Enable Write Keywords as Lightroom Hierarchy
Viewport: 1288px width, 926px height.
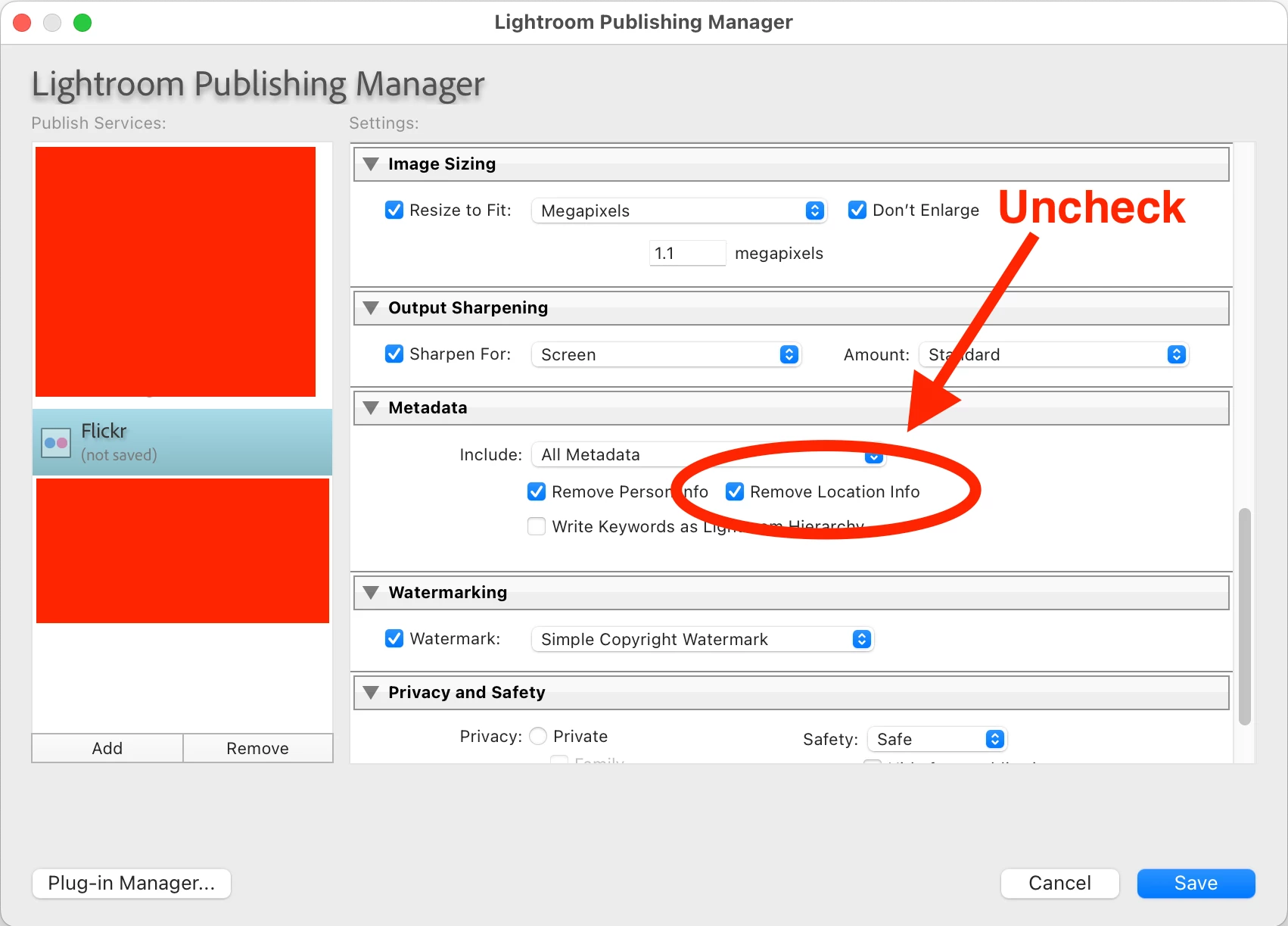537,526
